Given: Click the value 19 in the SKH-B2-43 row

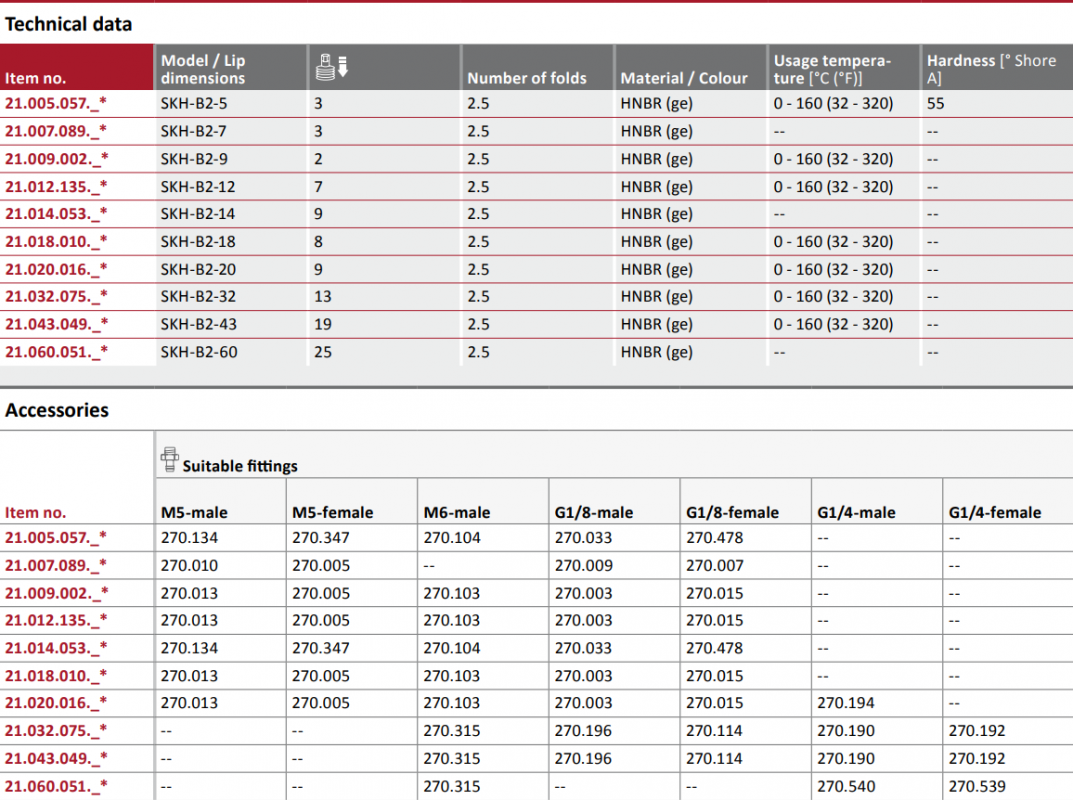Looking at the screenshot, I should tap(323, 324).
